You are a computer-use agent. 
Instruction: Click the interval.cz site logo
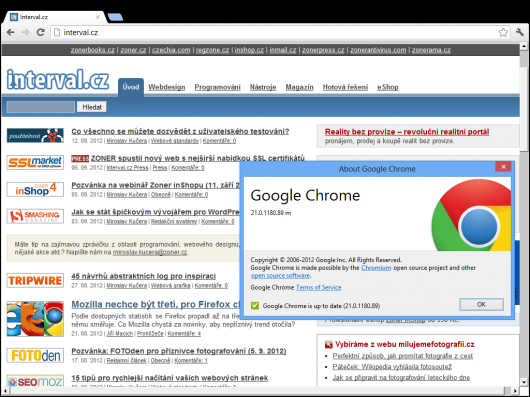pos(58,80)
